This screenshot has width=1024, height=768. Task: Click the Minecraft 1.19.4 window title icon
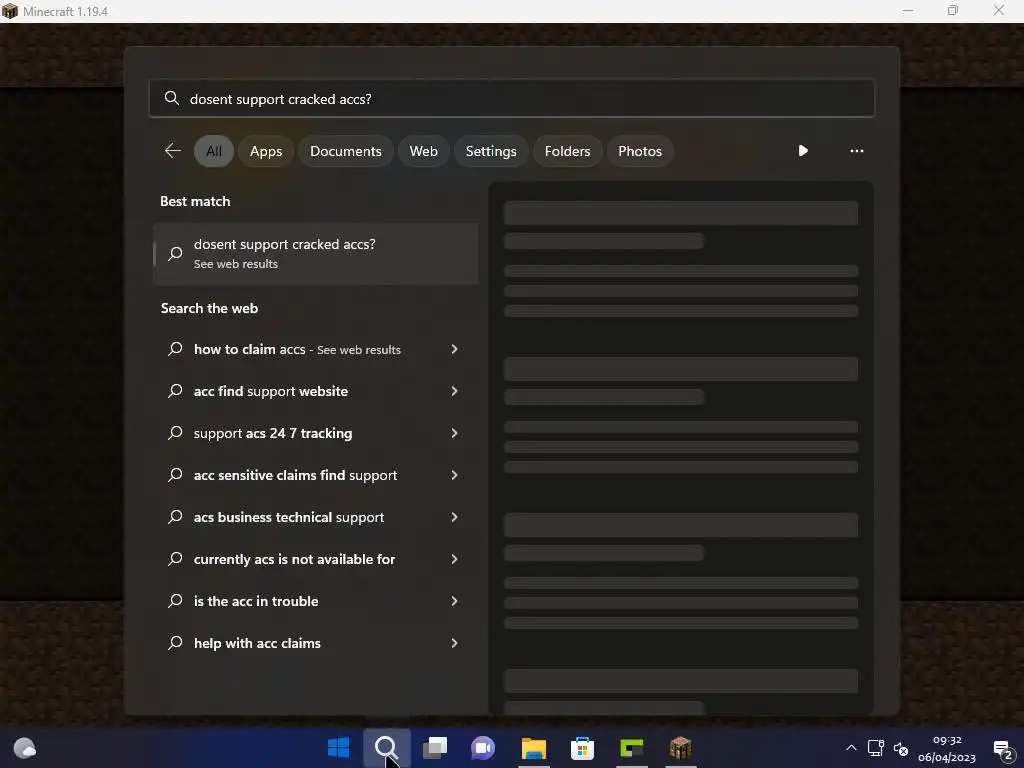[x=10, y=11]
